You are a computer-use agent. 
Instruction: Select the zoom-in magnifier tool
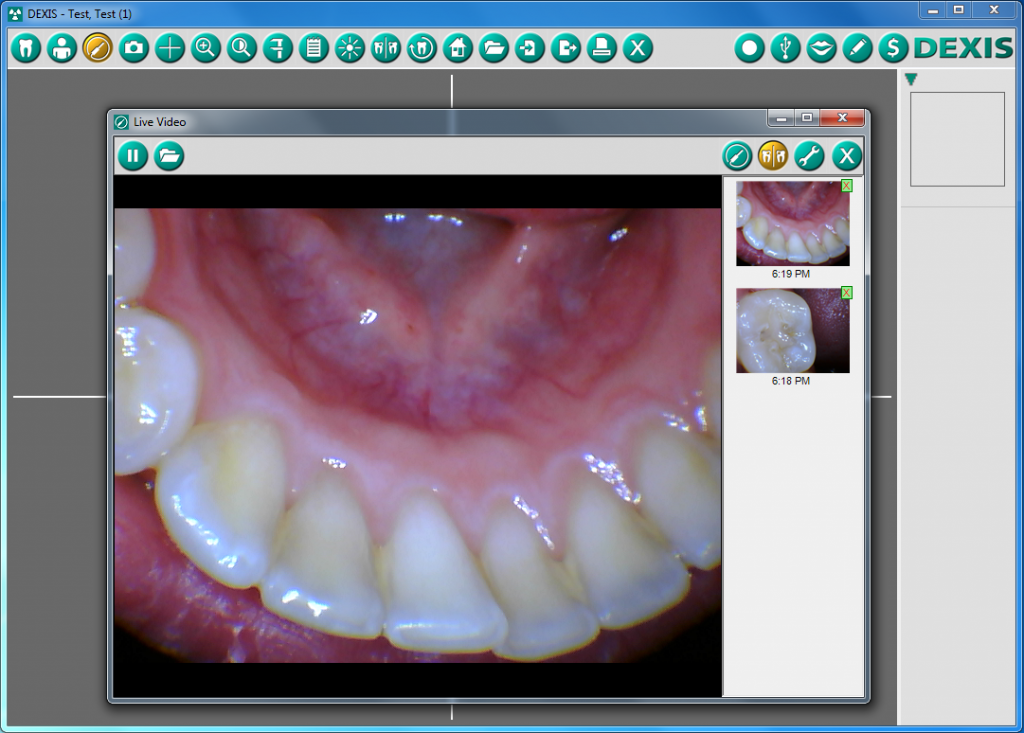point(206,48)
